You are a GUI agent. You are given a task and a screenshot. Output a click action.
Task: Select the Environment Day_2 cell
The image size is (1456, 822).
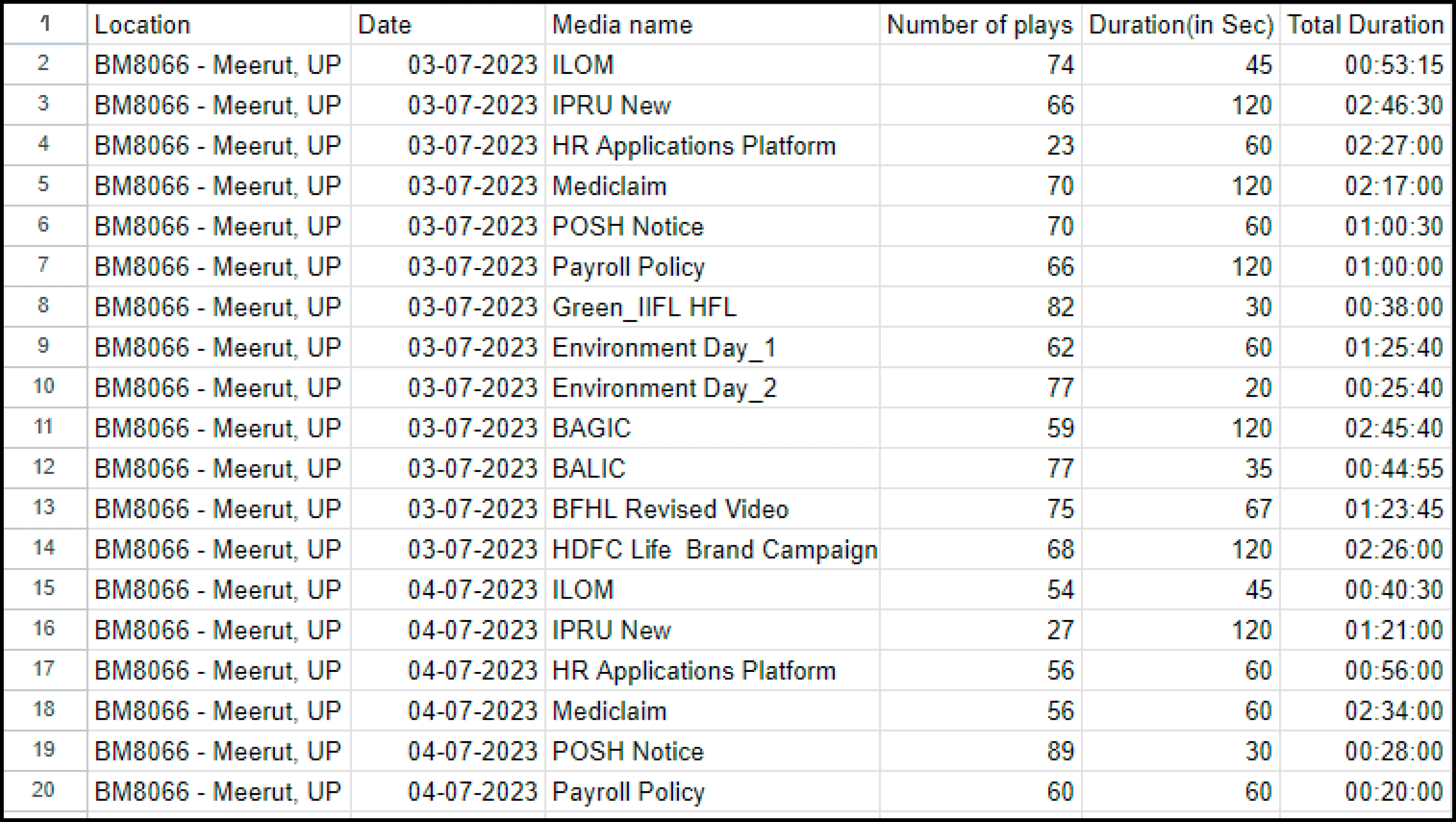click(712, 388)
